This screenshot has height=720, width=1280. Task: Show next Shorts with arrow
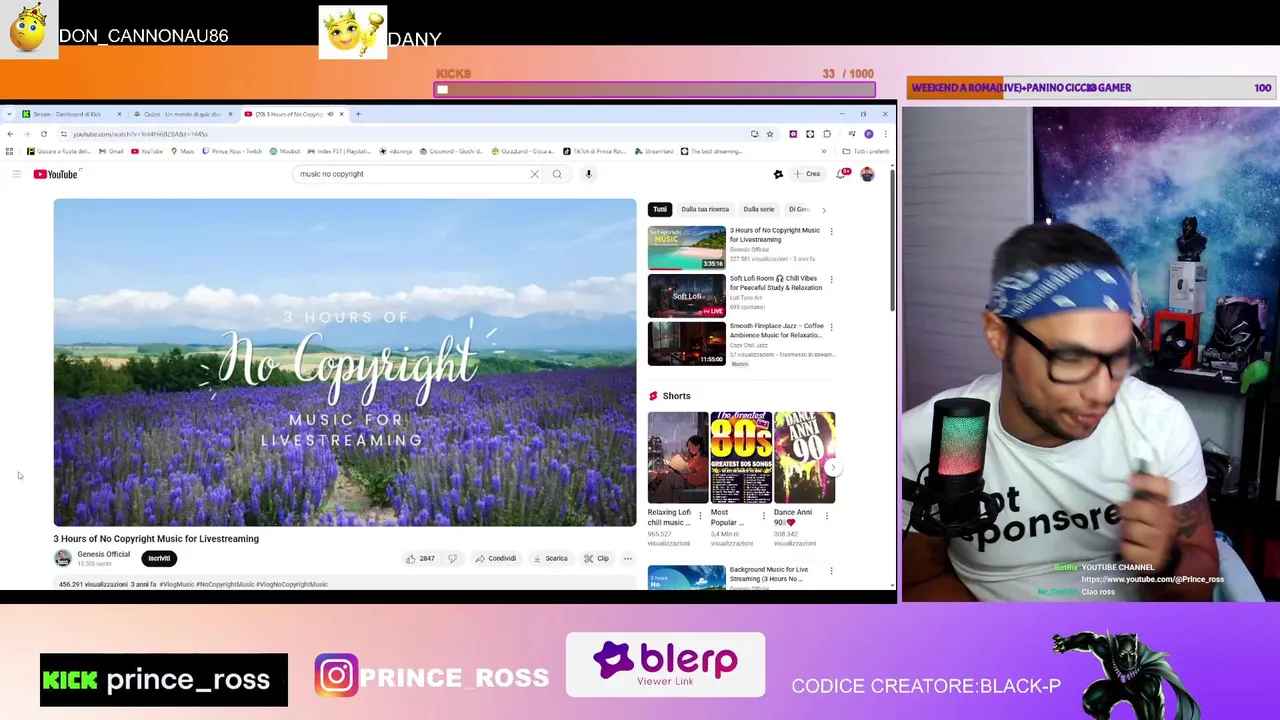pyautogui.click(x=833, y=467)
